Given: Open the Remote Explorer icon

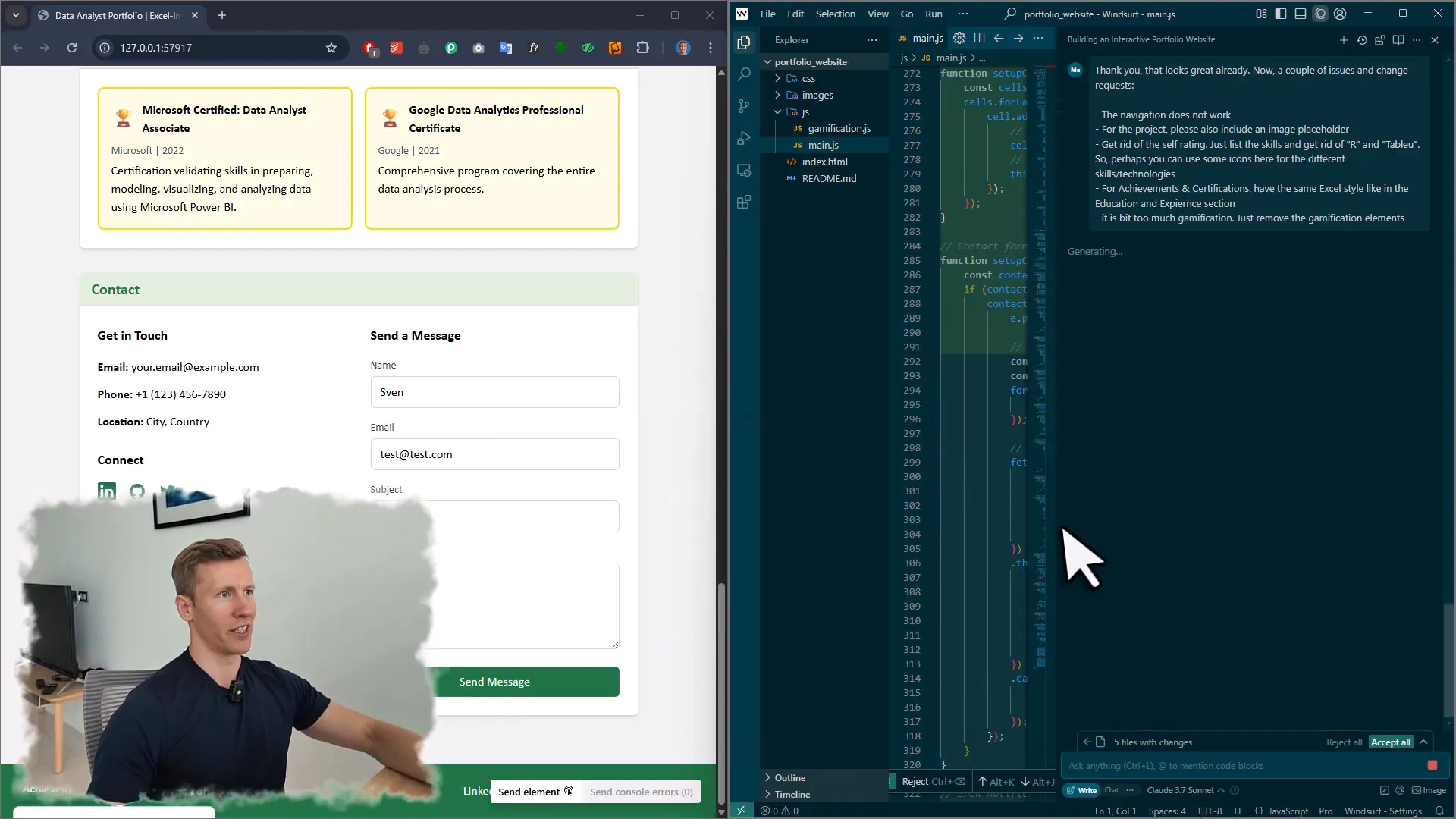Looking at the screenshot, I should tap(744, 170).
